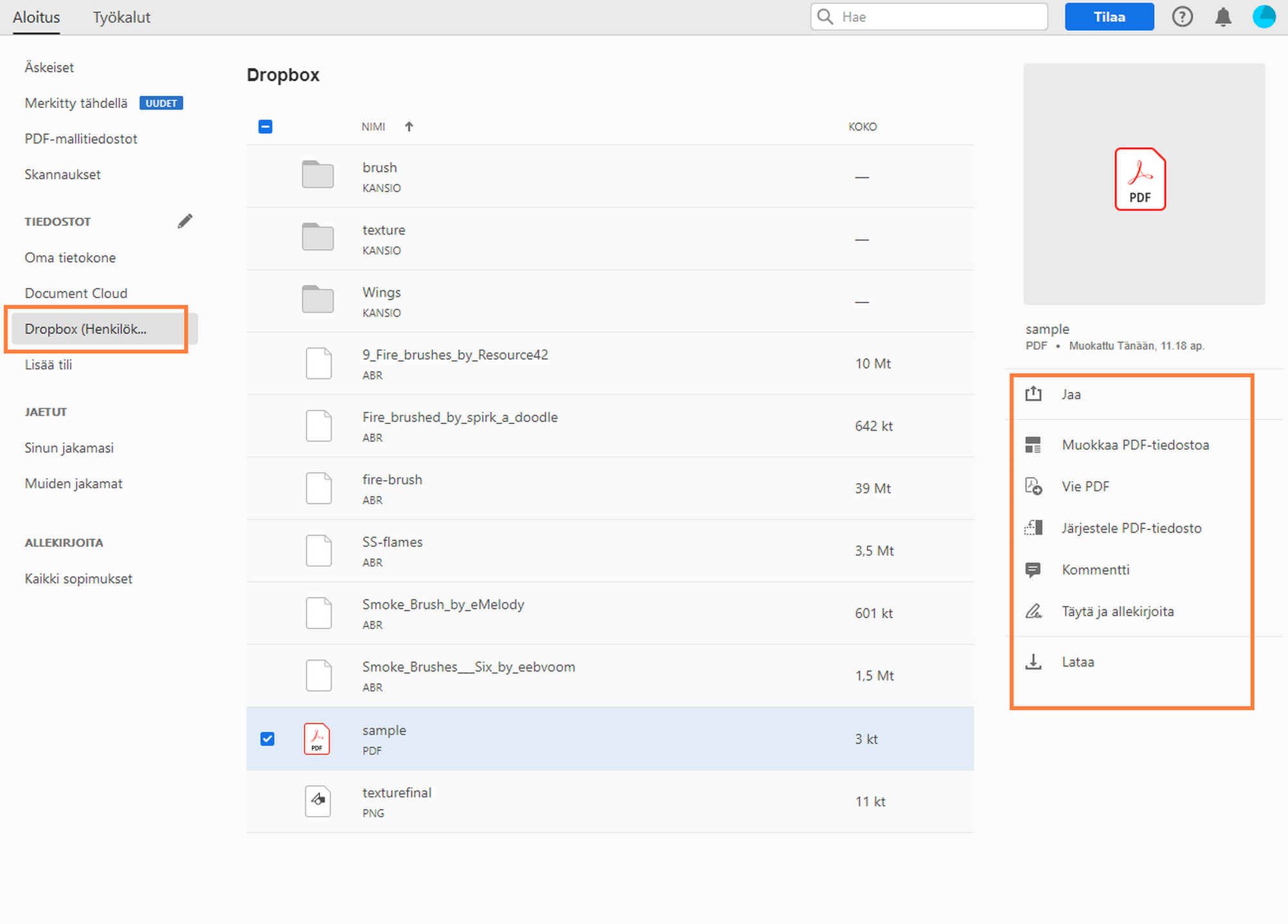Toggle the NIMI column sort arrow
Viewport: 1288px width, 924px height.
(x=409, y=127)
